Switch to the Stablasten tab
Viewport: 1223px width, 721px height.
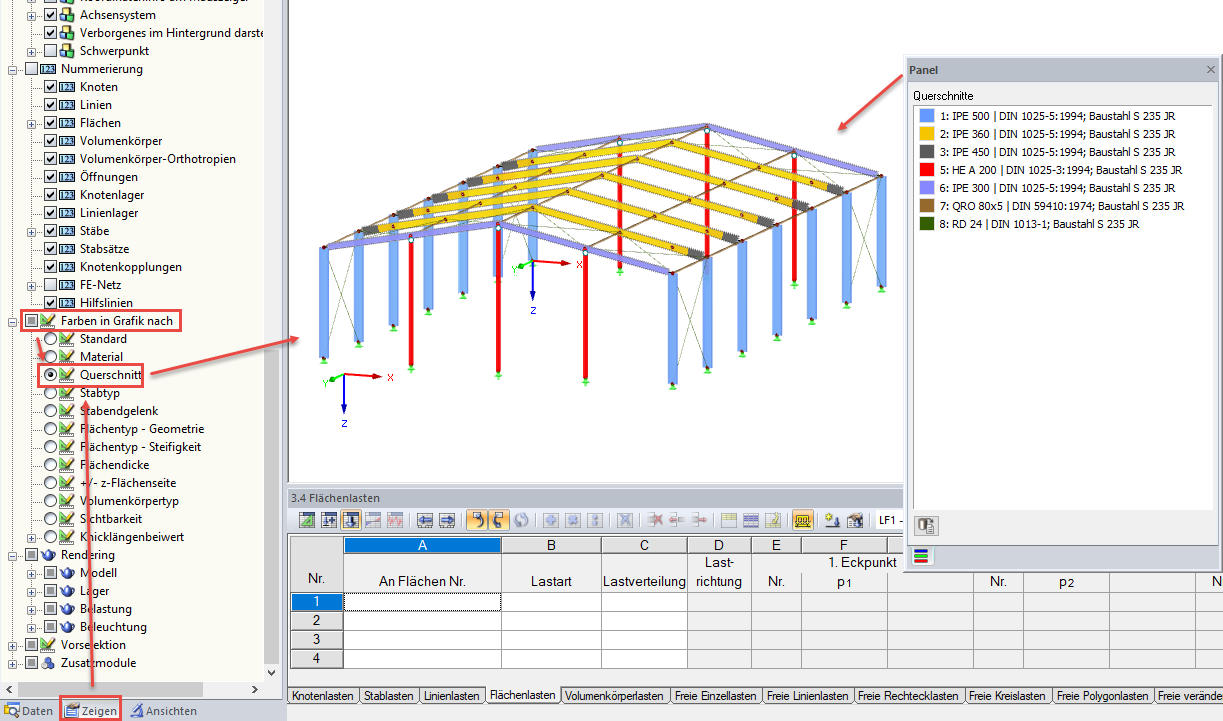pos(388,696)
